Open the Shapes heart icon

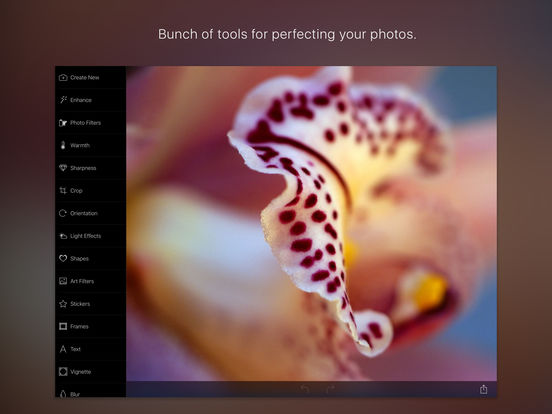click(x=63, y=258)
